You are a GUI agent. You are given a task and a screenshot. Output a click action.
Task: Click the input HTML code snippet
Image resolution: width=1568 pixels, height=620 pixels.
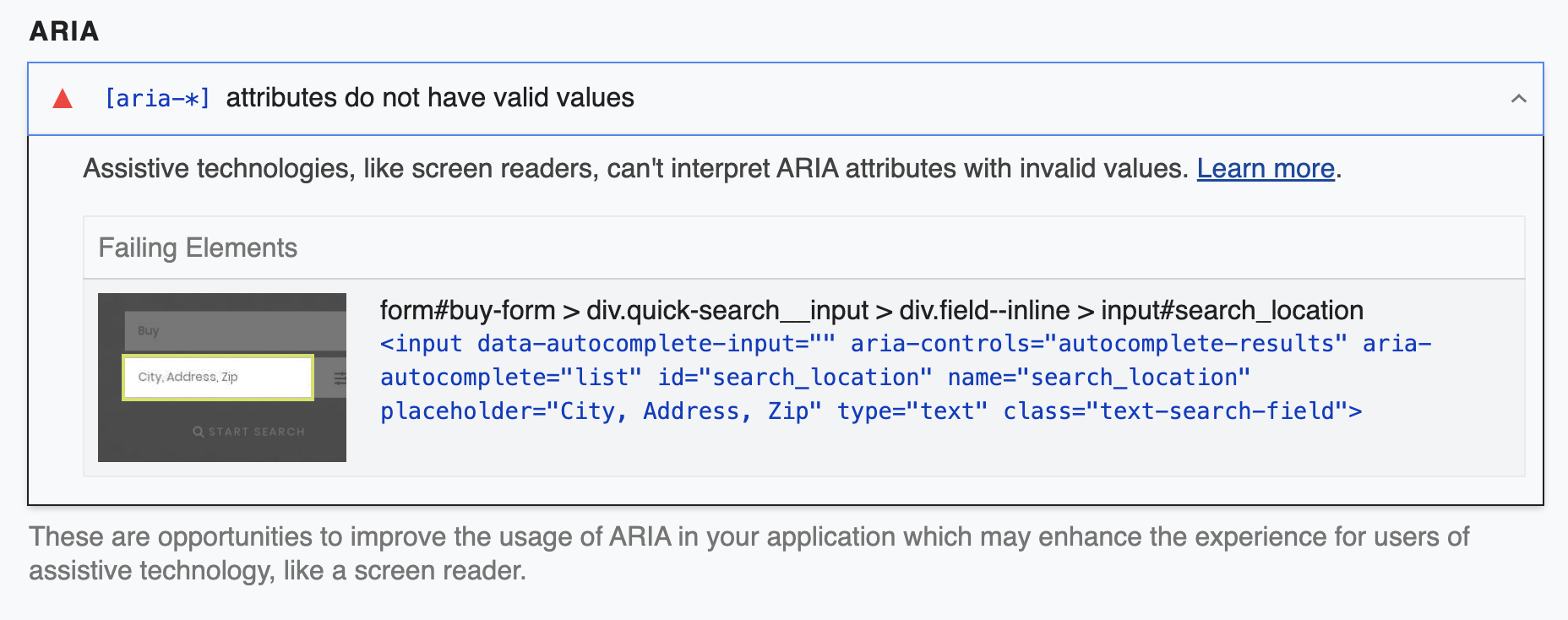point(906,378)
